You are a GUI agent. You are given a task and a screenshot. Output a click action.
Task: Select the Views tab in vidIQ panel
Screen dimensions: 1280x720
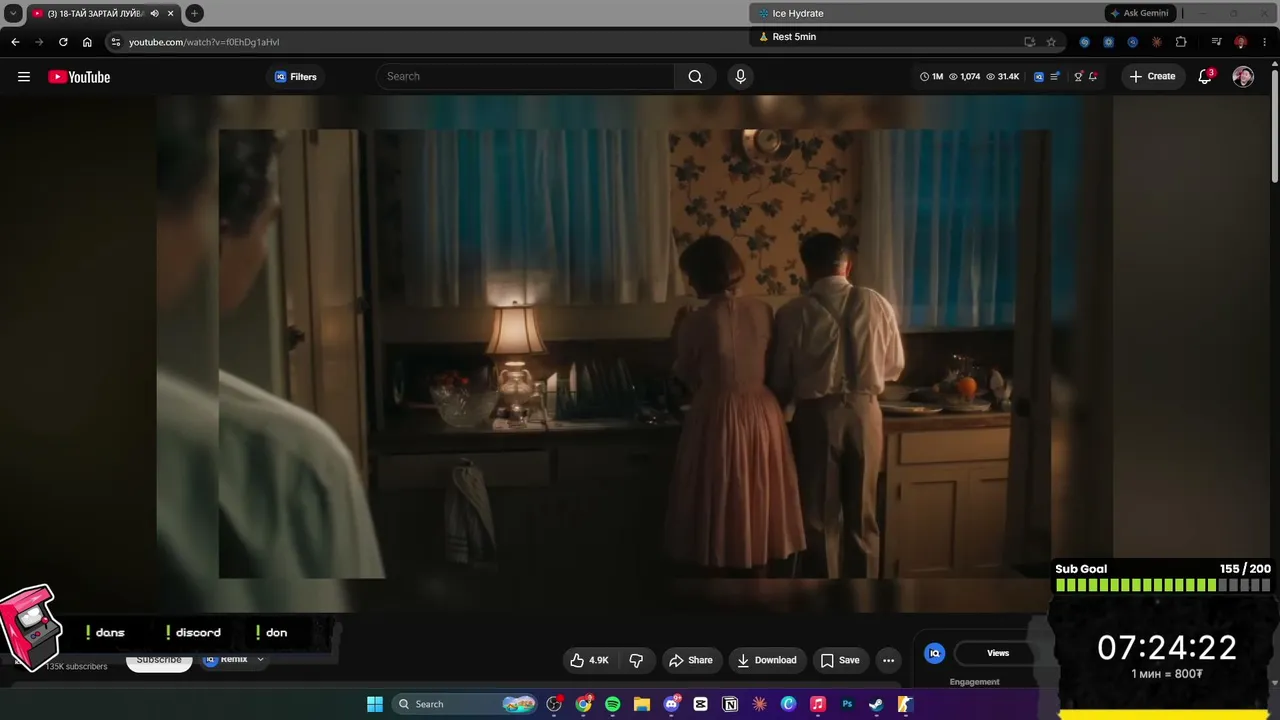point(998,653)
